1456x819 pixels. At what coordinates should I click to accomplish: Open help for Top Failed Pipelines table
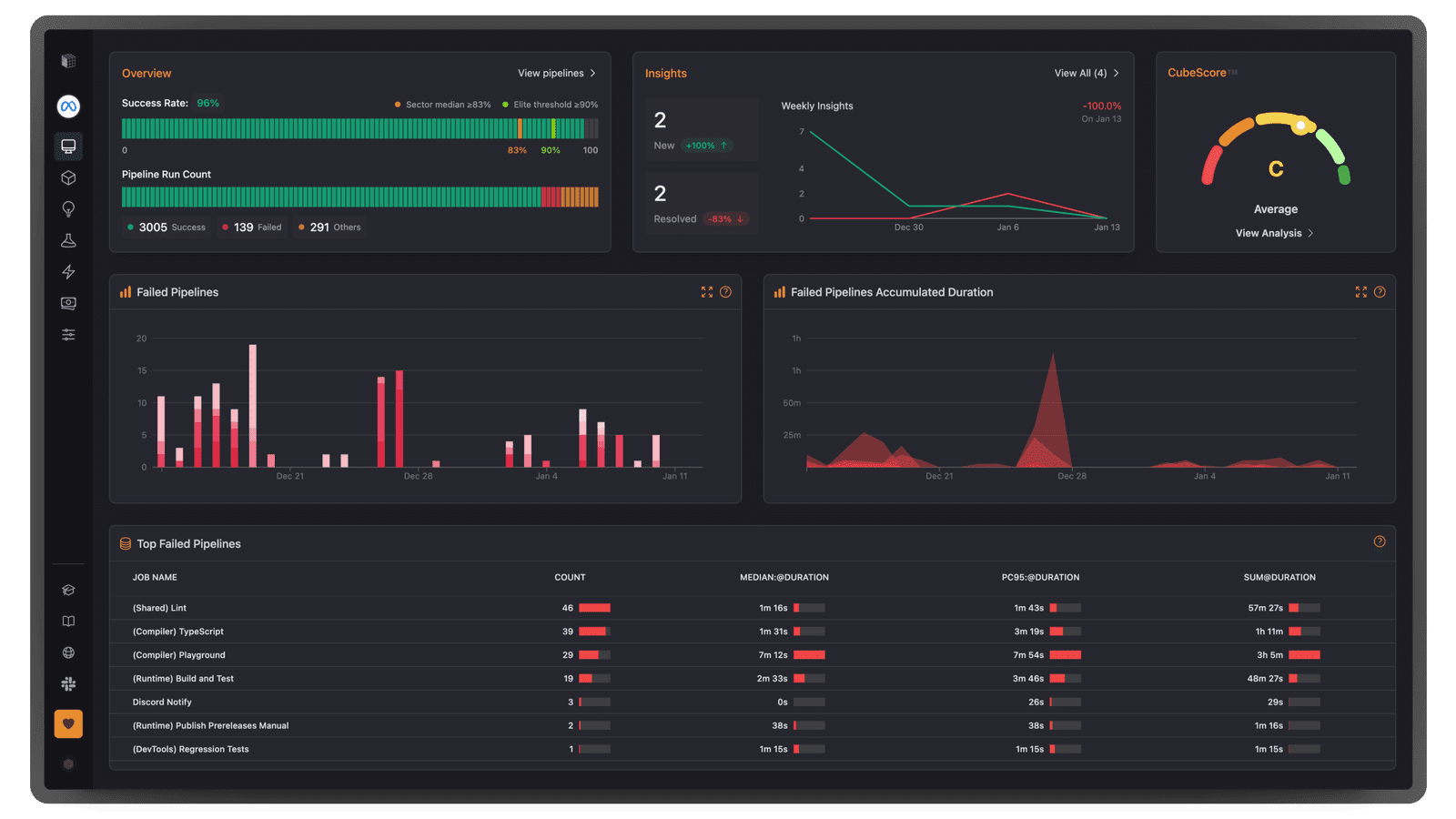tap(1380, 541)
